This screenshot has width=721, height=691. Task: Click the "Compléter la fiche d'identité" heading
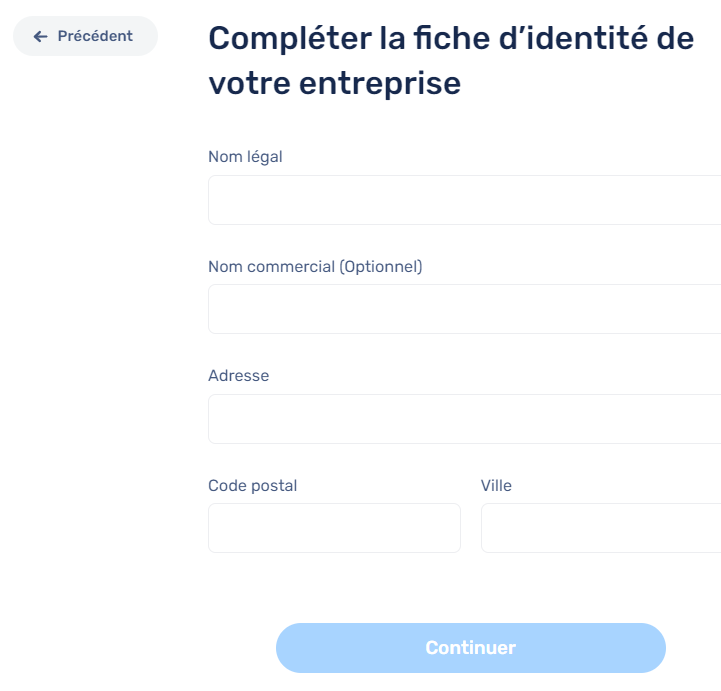(x=450, y=39)
